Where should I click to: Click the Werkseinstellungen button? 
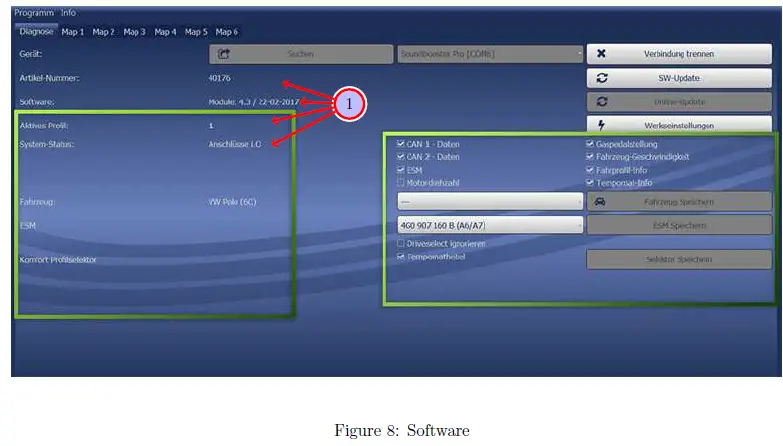pyautogui.click(x=679, y=125)
